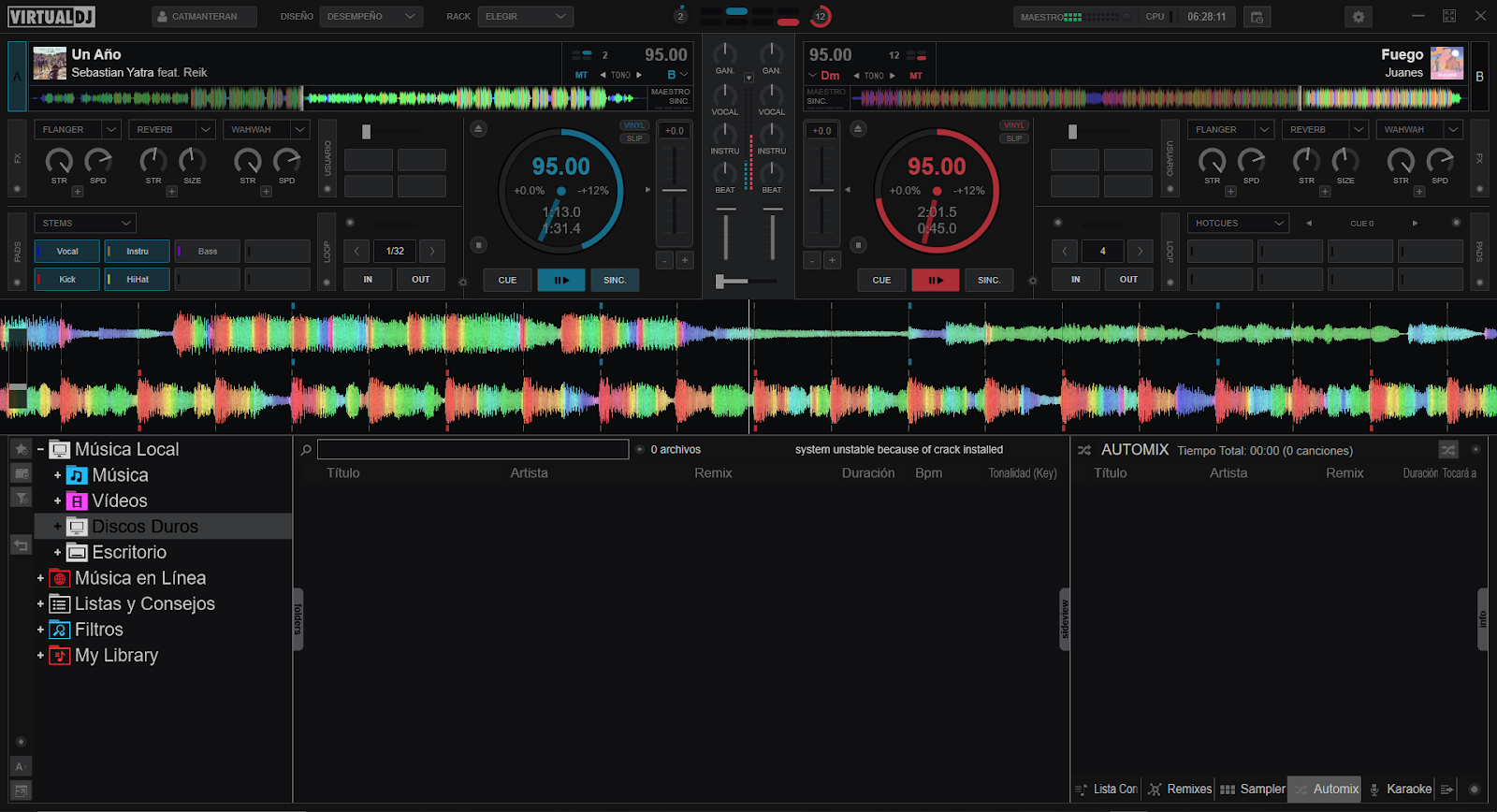
Task: Click the crossfader handle
Action: pyautogui.click(x=720, y=281)
